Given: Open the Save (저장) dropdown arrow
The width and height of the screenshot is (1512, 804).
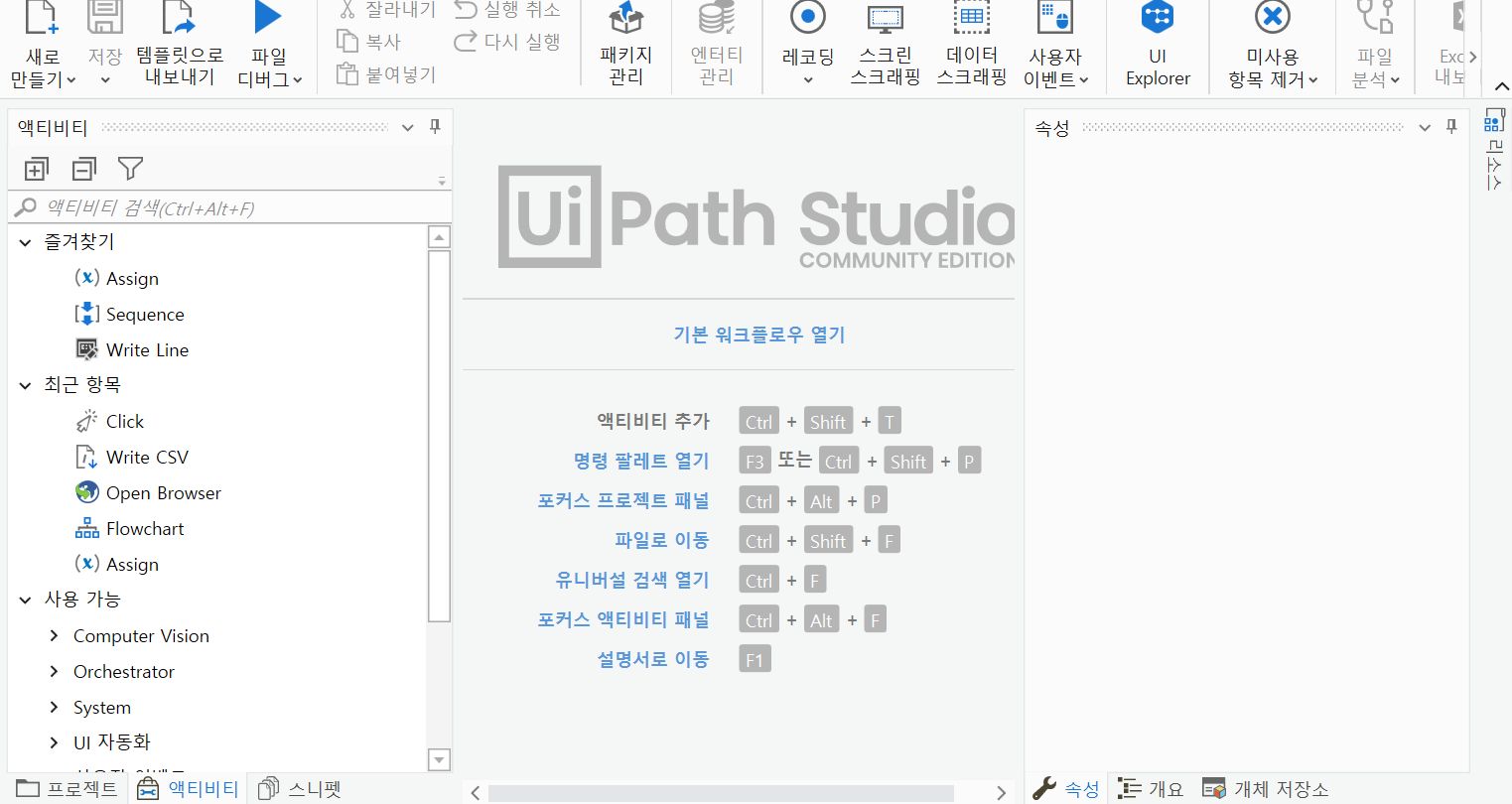Looking at the screenshot, I should [x=105, y=80].
